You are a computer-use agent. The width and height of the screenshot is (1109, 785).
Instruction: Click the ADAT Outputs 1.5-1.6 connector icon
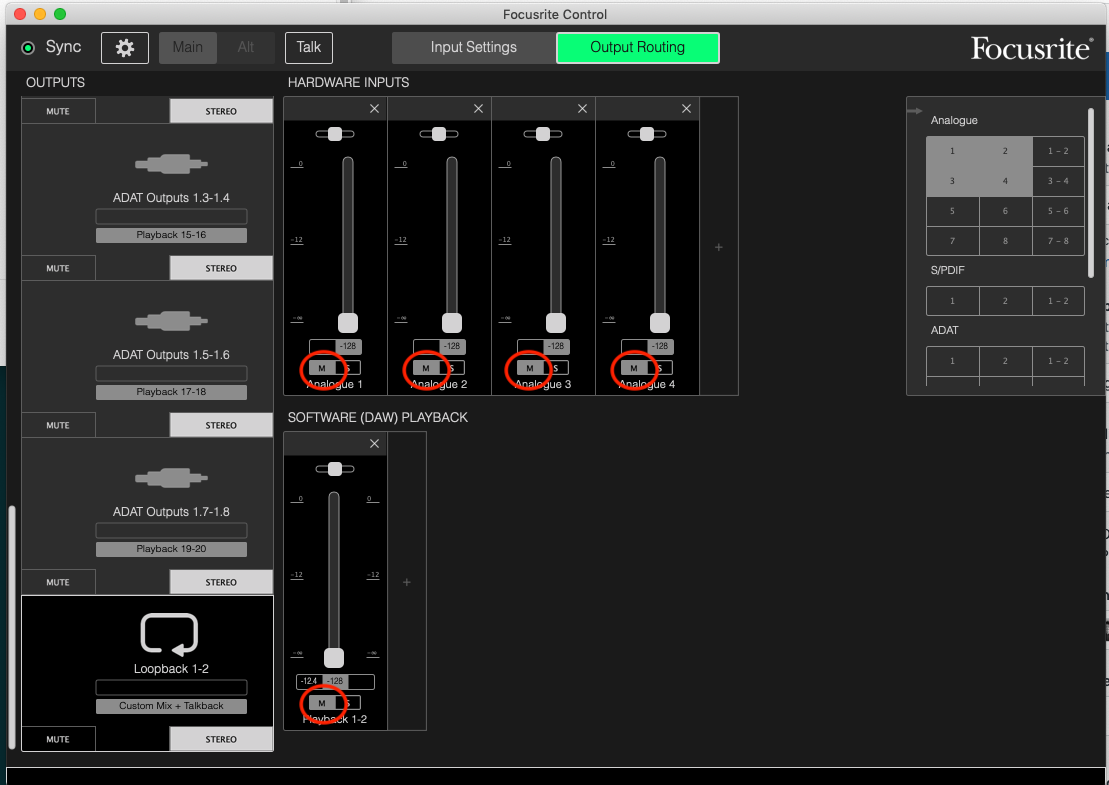[x=171, y=321]
